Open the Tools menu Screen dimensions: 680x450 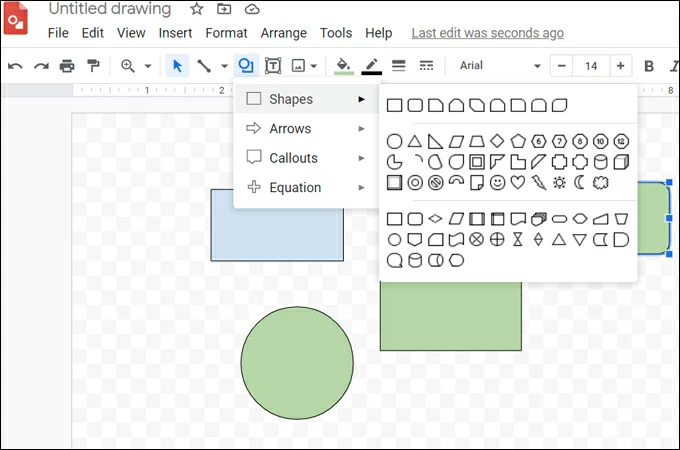tap(336, 33)
